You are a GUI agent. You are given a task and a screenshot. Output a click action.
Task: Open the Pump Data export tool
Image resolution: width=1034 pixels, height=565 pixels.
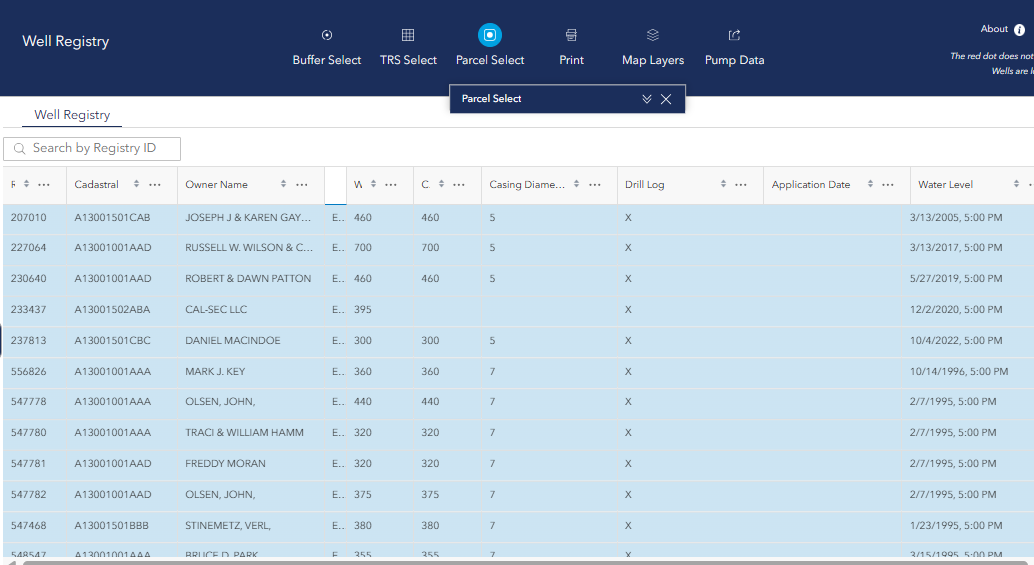(734, 36)
